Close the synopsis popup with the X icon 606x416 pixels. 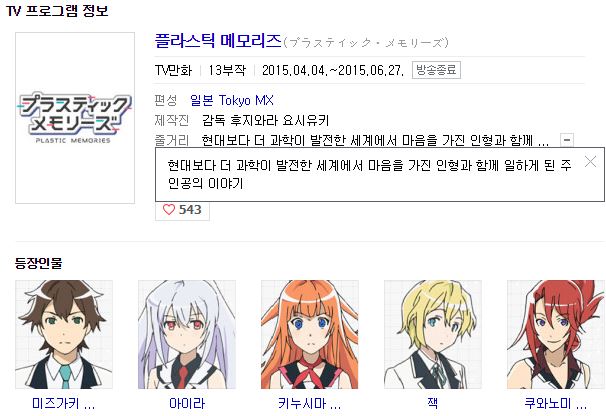(590, 162)
